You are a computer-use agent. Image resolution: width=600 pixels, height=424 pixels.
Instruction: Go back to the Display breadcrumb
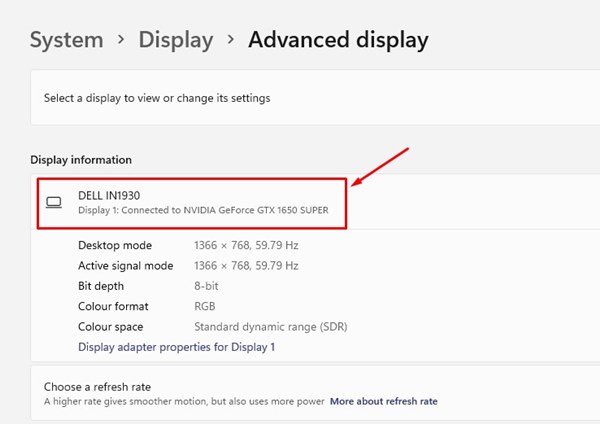[x=175, y=40]
